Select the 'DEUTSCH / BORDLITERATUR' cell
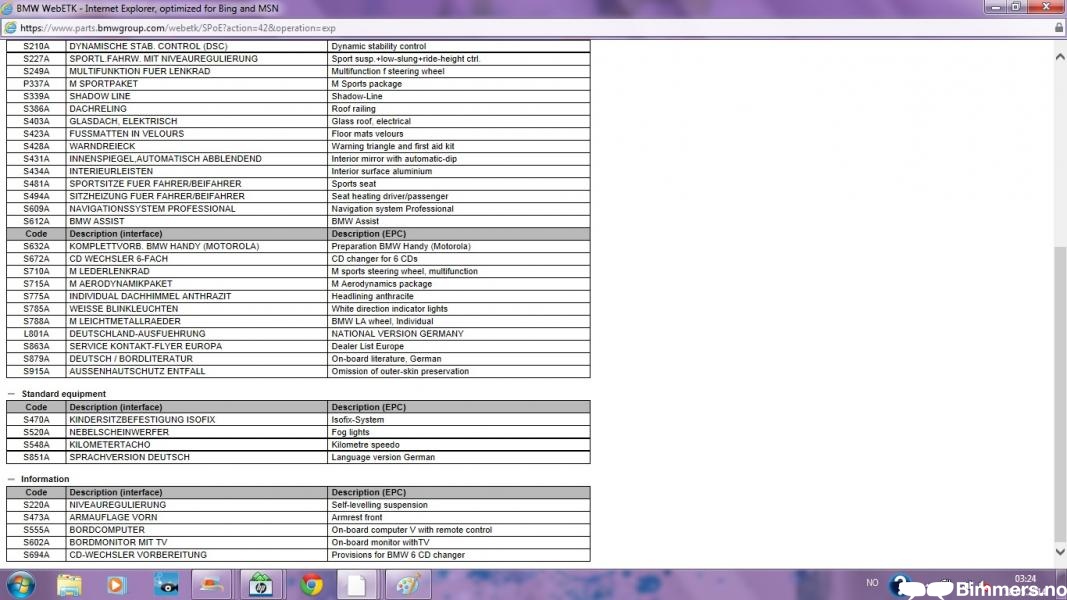The height and width of the screenshot is (600, 1067). click(197, 359)
